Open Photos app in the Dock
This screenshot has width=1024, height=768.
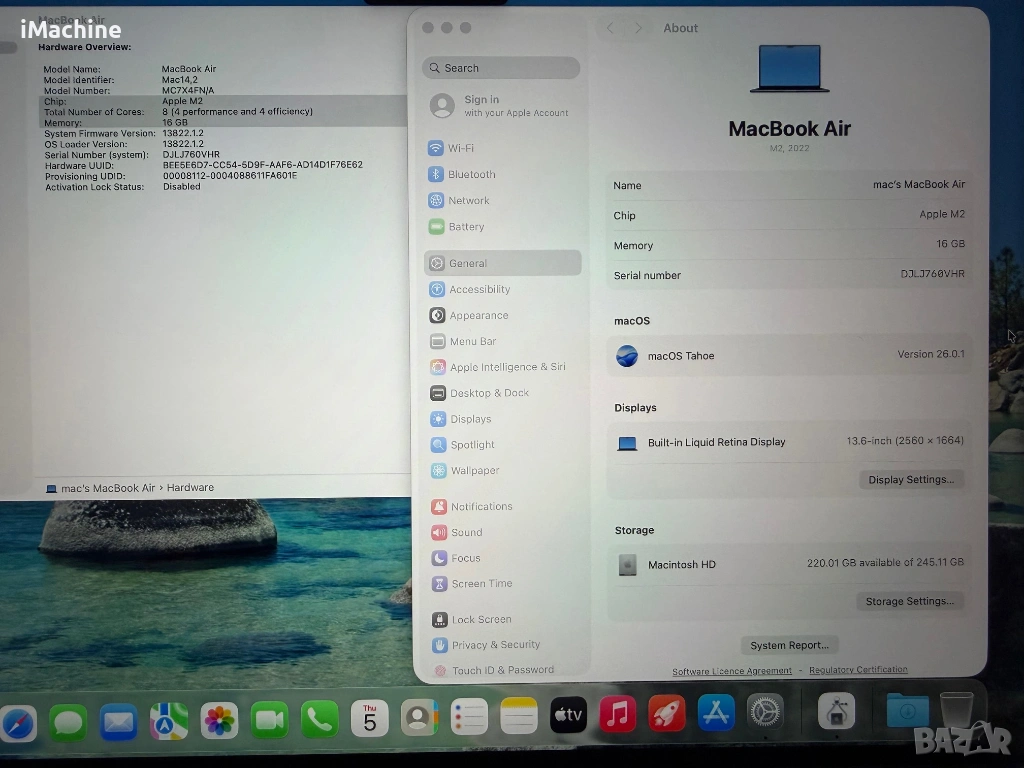[x=219, y=719]
